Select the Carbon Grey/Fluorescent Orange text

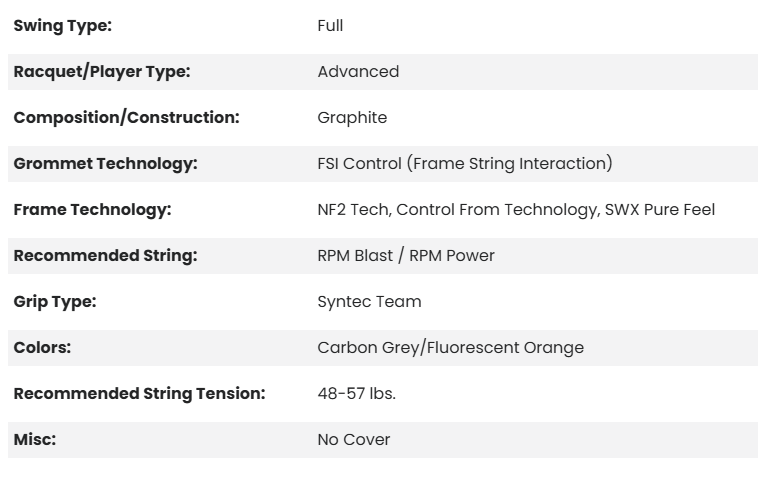pyautogui.click(x=450, y=348)
